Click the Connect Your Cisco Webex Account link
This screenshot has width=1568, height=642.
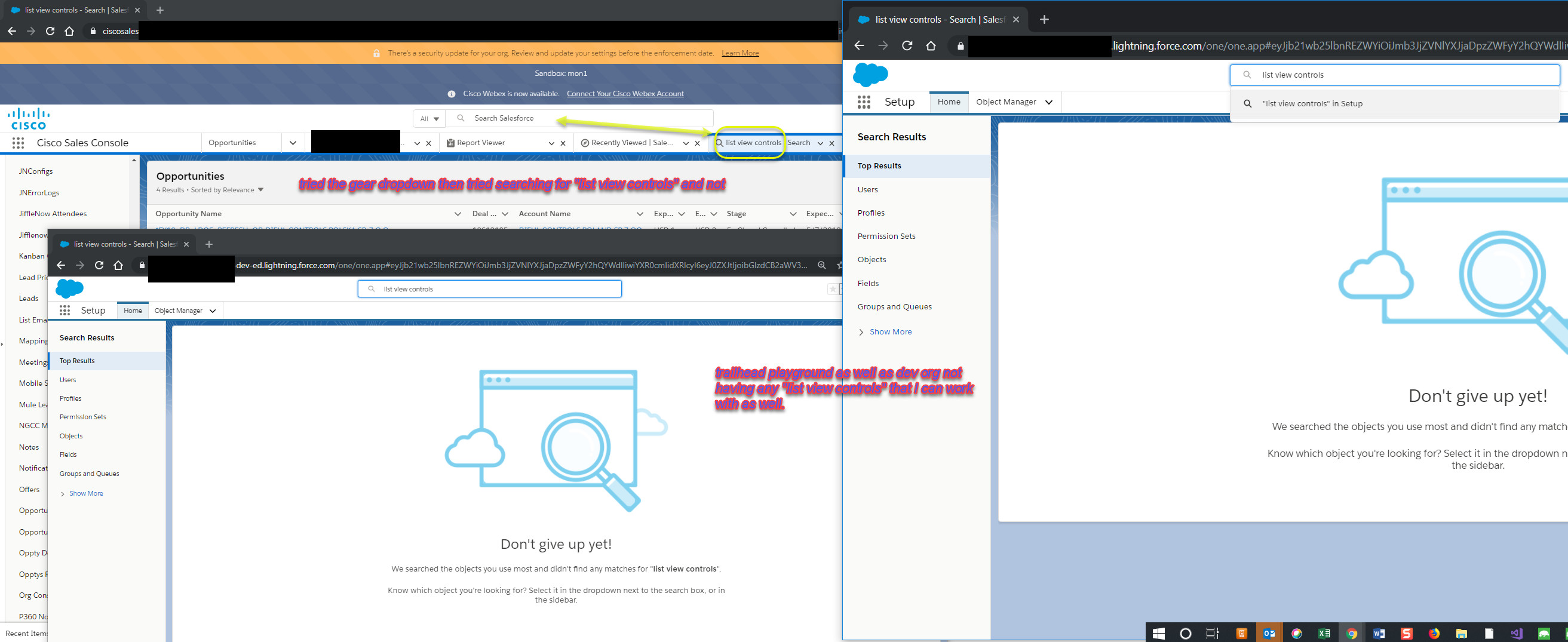(625, 94)
